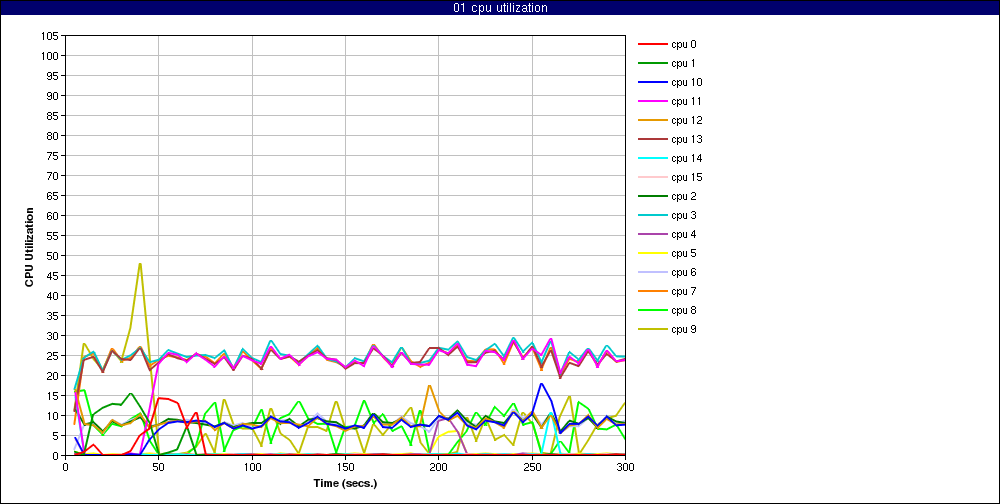The width and height of the screenshot is (1000, 504).
Task: Click the 25 y-axis tick label
Action: click(52, 356)
